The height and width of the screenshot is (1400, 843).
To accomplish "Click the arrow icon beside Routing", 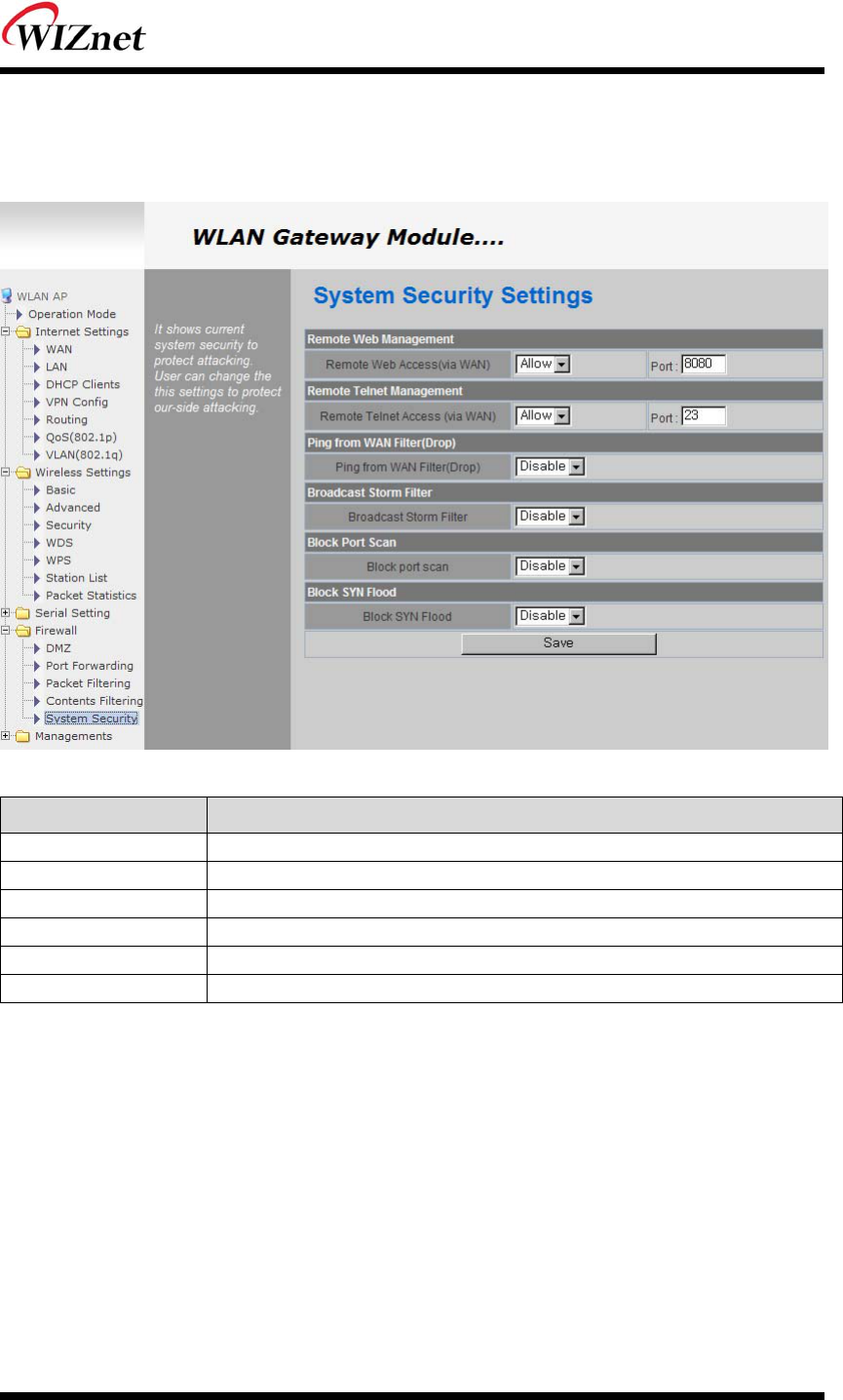I will click(x=38, y=419).
